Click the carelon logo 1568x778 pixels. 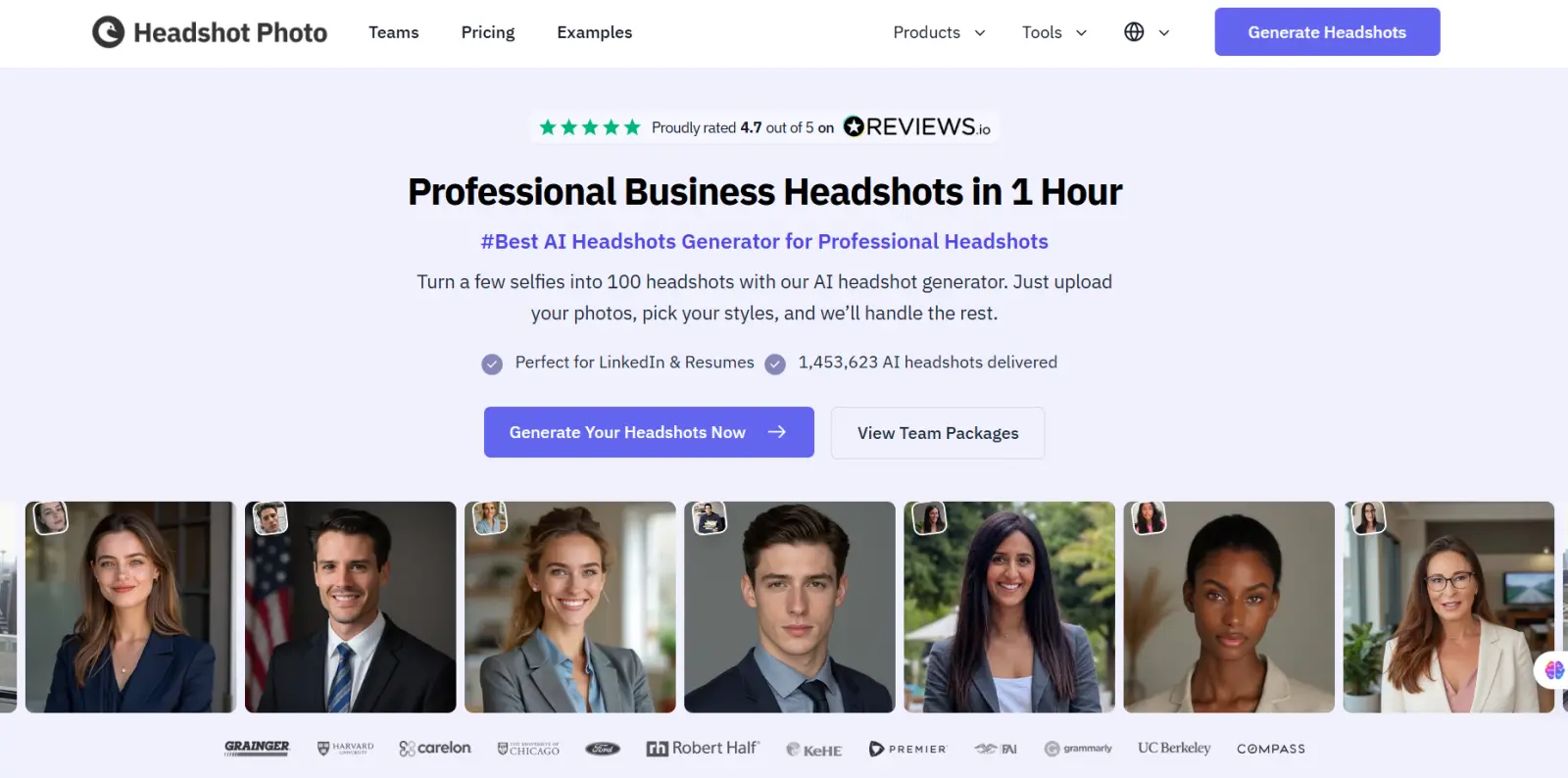[435, 748]
